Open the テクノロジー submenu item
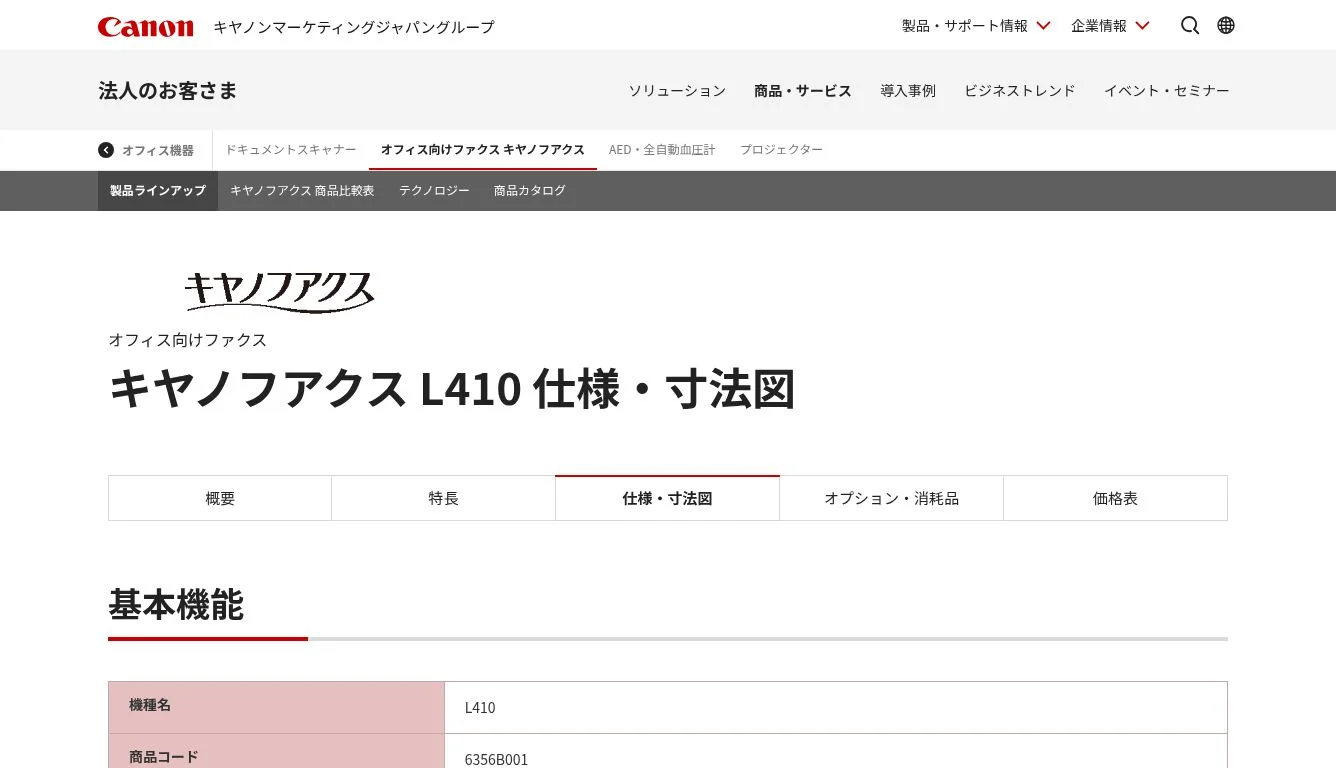Image resolution: width=1336 pixels, height=768 pixels. [x=434, y=191]
